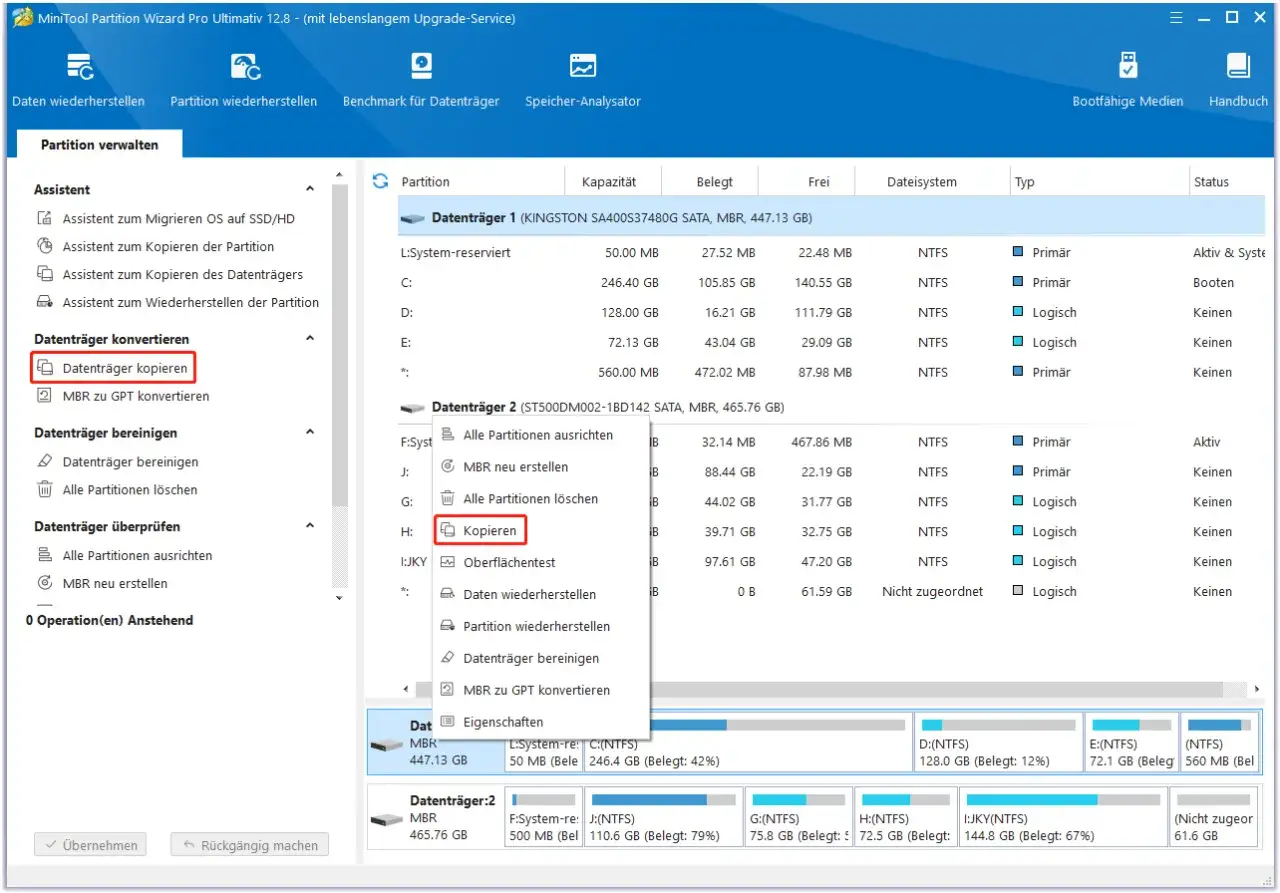This screenshot has width=1280, height=893.
Task: Choose Daten wiederherstellen in context menu
Action: click(x=541, y=594)
